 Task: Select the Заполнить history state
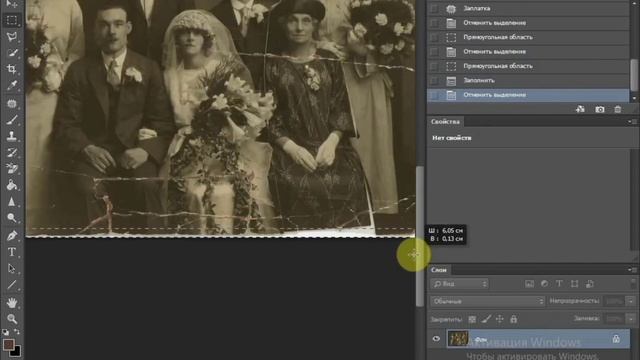pos(528,80)
